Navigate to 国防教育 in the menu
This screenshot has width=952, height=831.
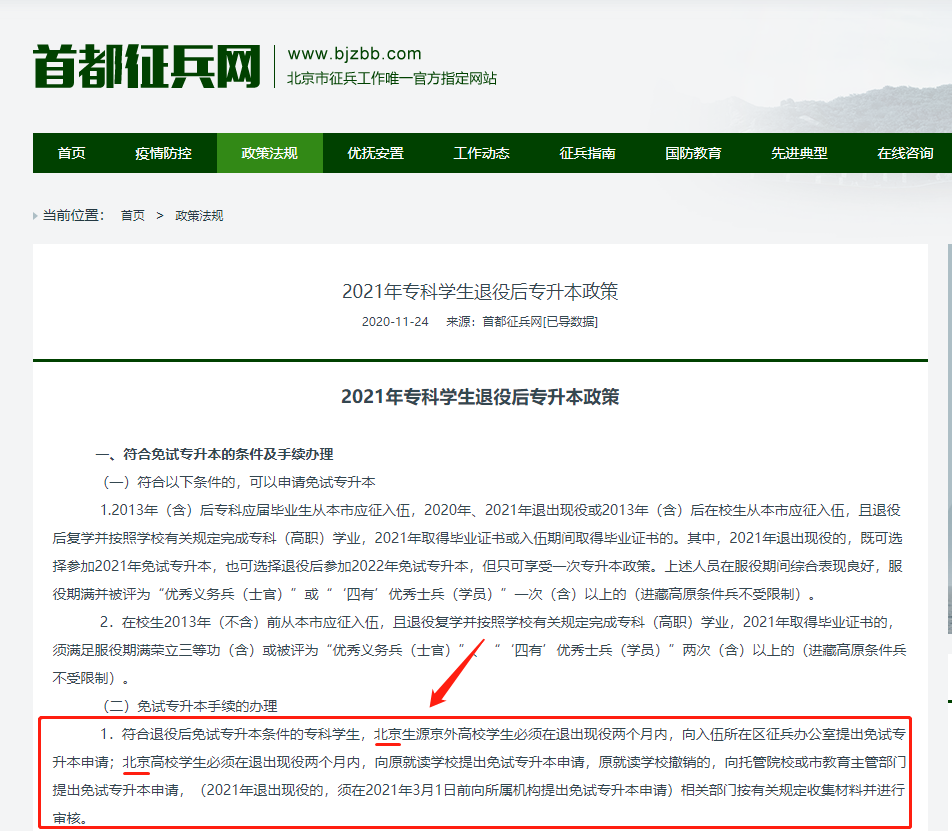pos(693,153)
